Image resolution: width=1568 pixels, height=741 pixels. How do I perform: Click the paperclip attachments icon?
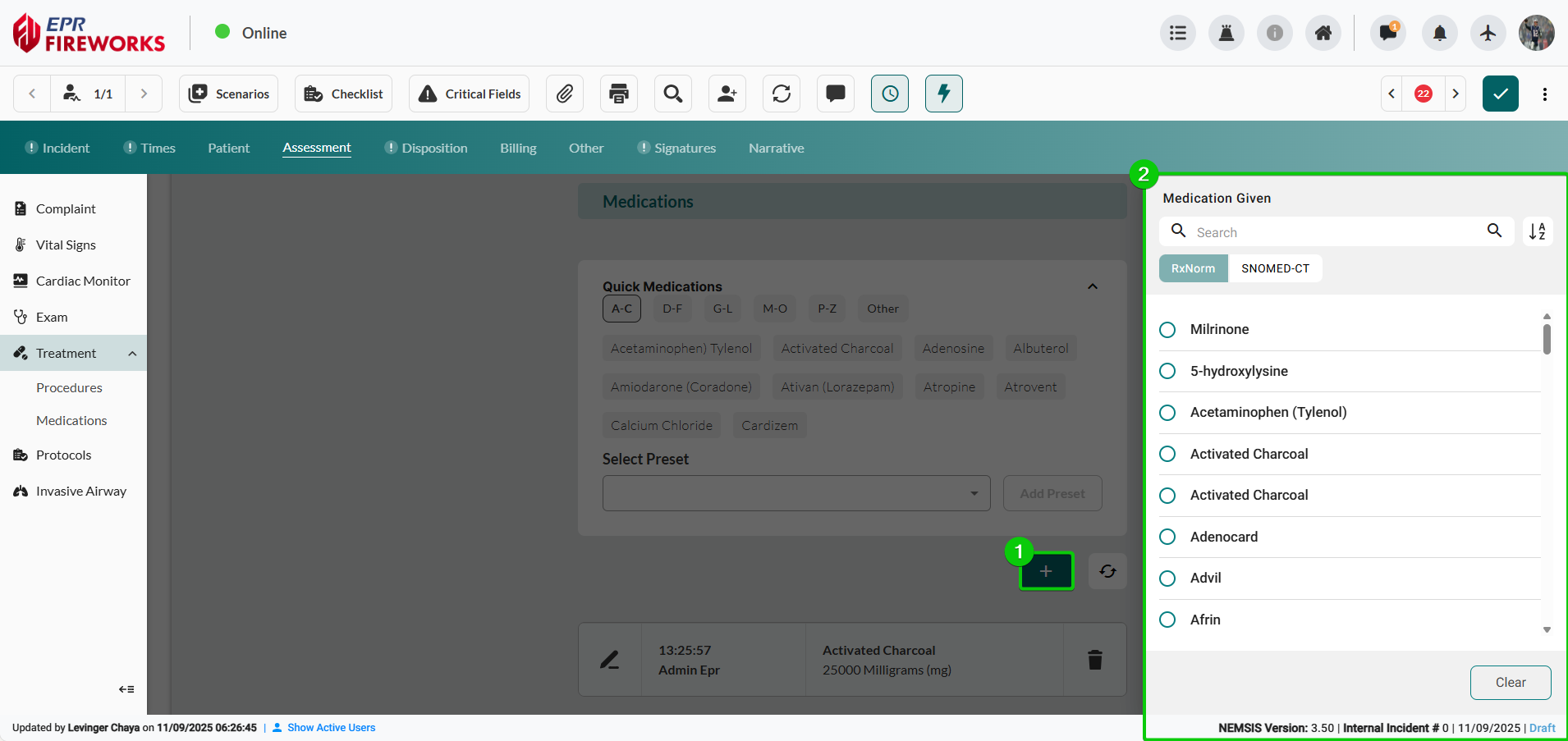[565, 94]
